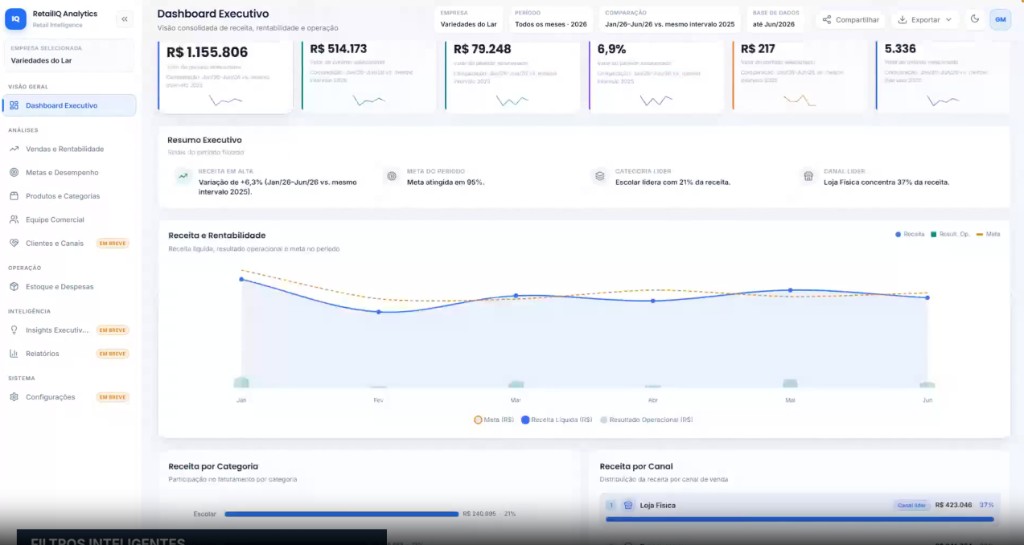The height and width of the screenshot is (545, 1024).
Task: Click the Clientes e Canais heart icon
Action: (14, 243)
